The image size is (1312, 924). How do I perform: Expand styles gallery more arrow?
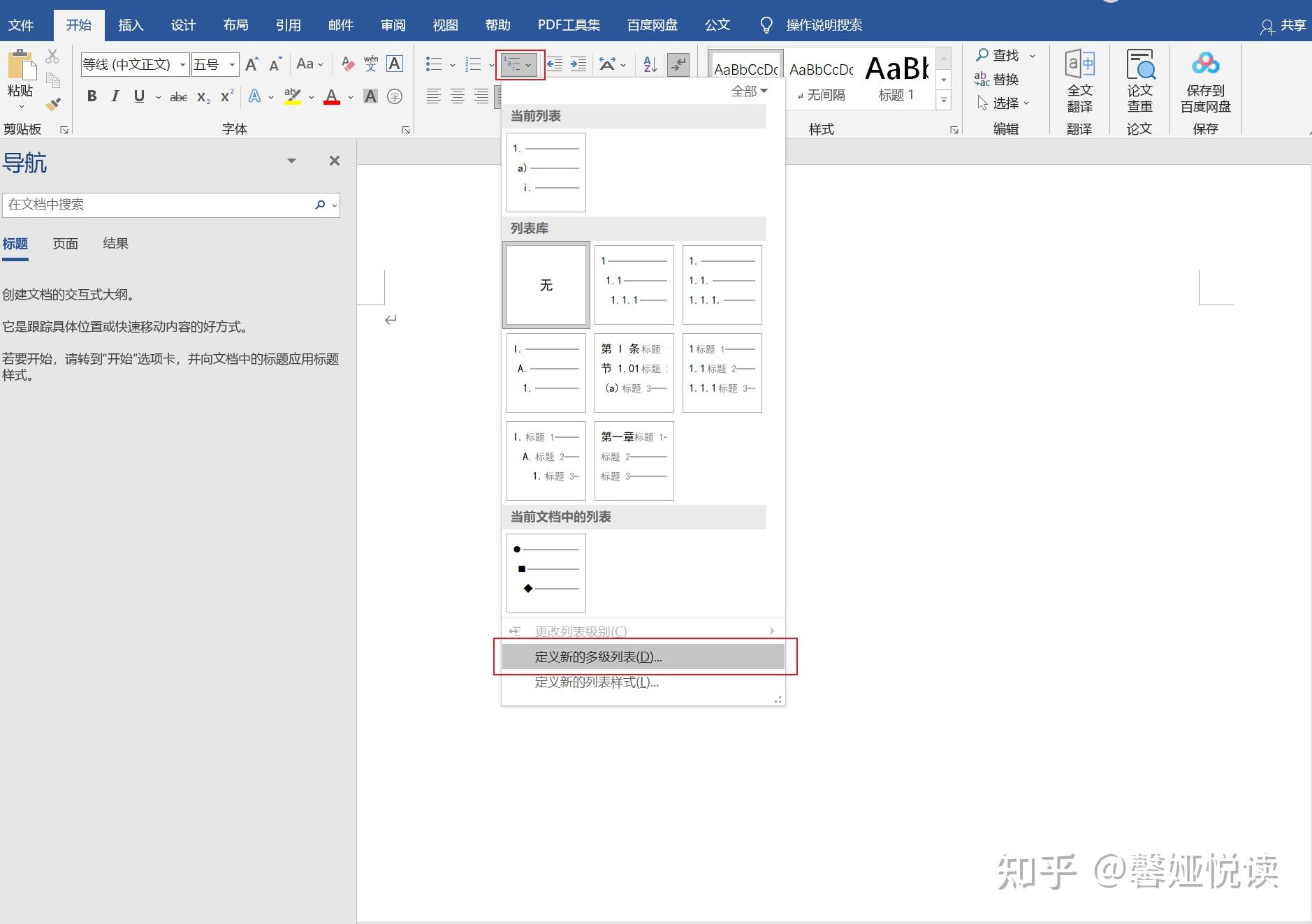tap(944, 101)
